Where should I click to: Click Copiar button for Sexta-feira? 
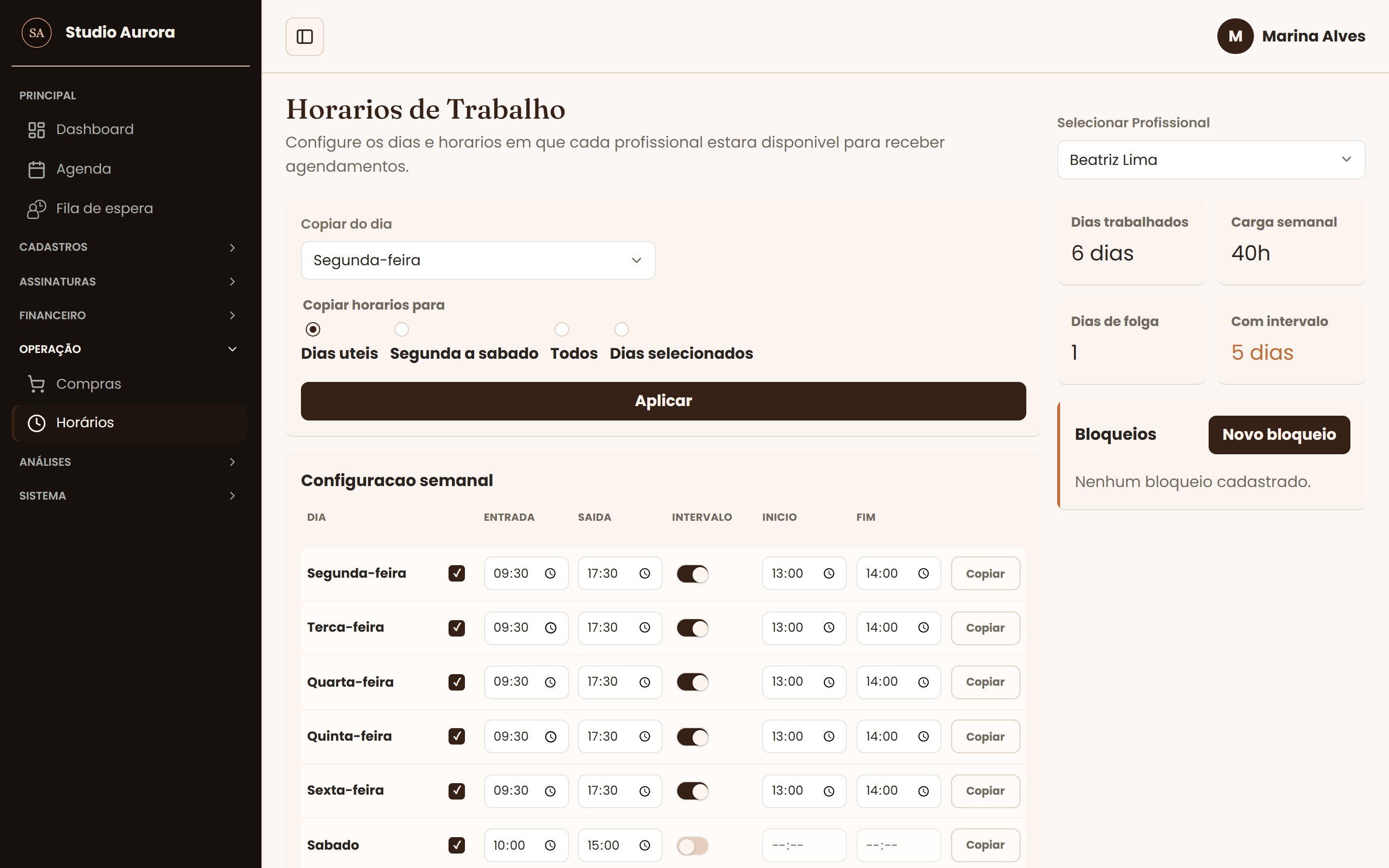[x=985, y=791]
